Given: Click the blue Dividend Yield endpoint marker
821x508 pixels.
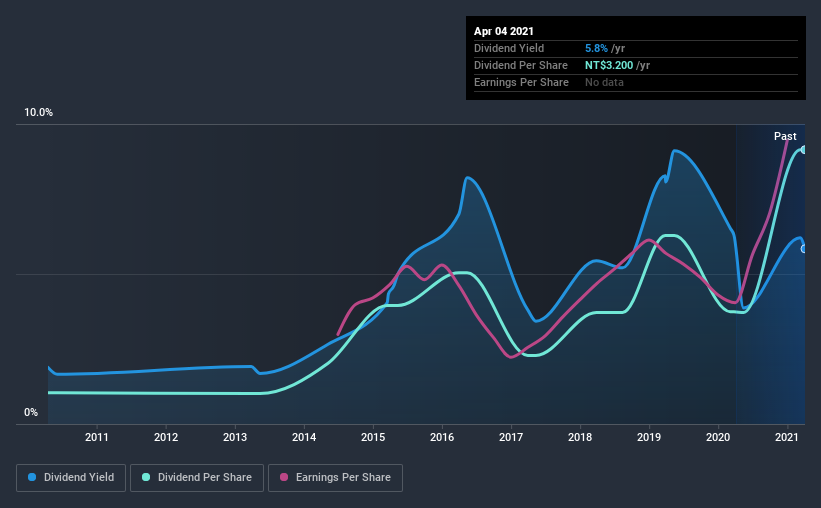Looking at the screenshot, I should [x=803, y=249].
